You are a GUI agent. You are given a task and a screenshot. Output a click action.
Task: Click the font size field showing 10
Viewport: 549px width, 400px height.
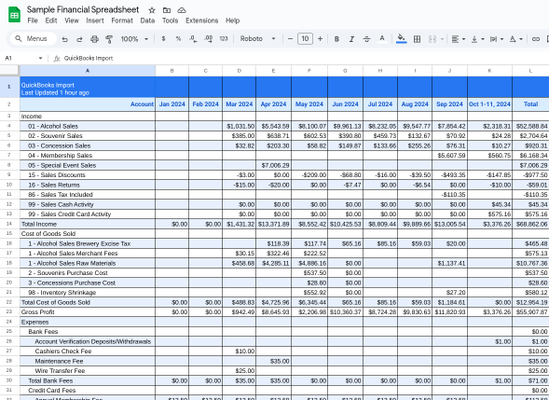(x=305, y=39)
